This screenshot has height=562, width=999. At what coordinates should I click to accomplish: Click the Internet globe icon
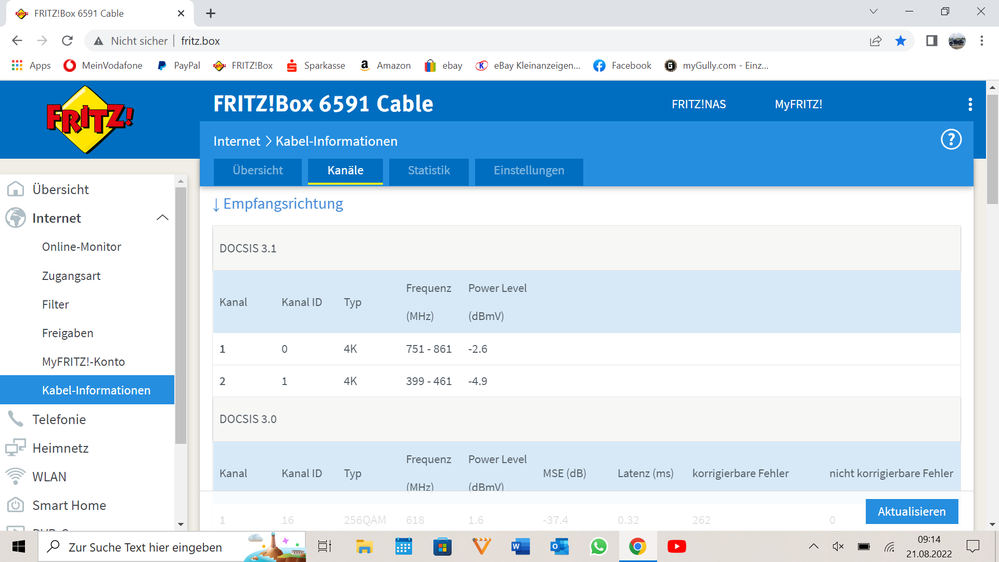15,218
